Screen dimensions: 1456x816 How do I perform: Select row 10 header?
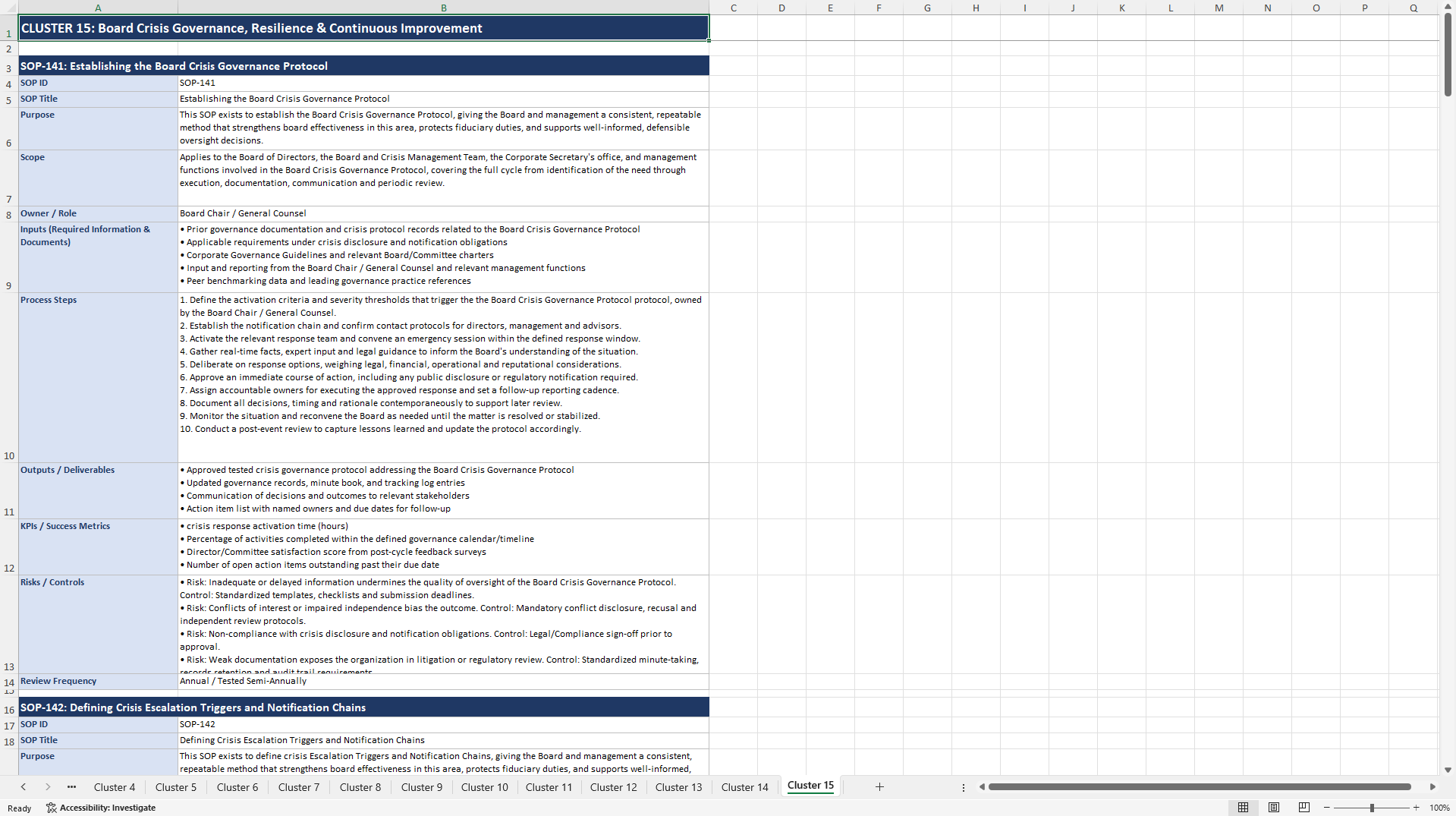click(x=9, y=378)
